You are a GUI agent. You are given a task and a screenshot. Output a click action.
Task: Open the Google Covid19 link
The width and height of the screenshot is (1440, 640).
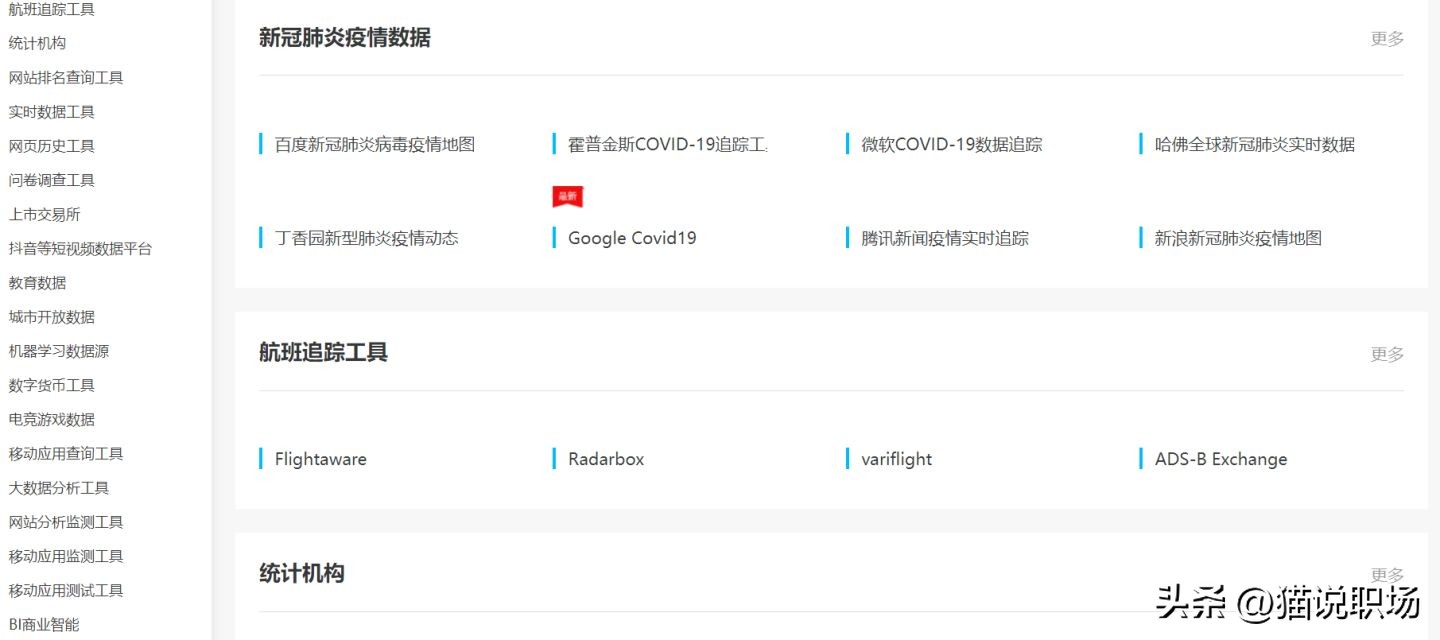tap(631, 237)
